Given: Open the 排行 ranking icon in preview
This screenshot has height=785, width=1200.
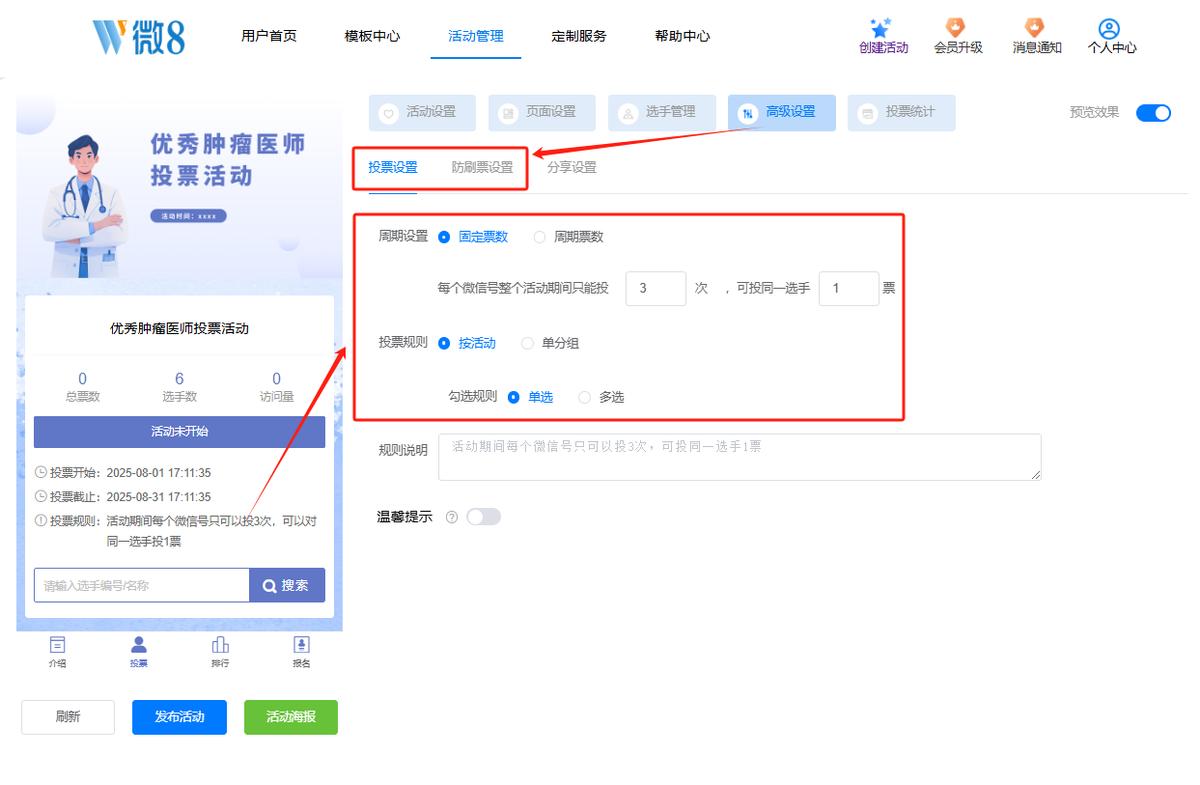Looking at the screenshot, I should [220, 644].
